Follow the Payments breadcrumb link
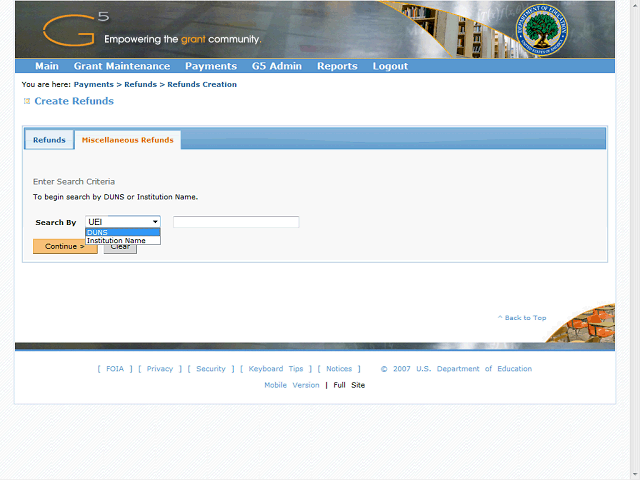This screenshot has height=480, width=640. (x=93, y=84)
